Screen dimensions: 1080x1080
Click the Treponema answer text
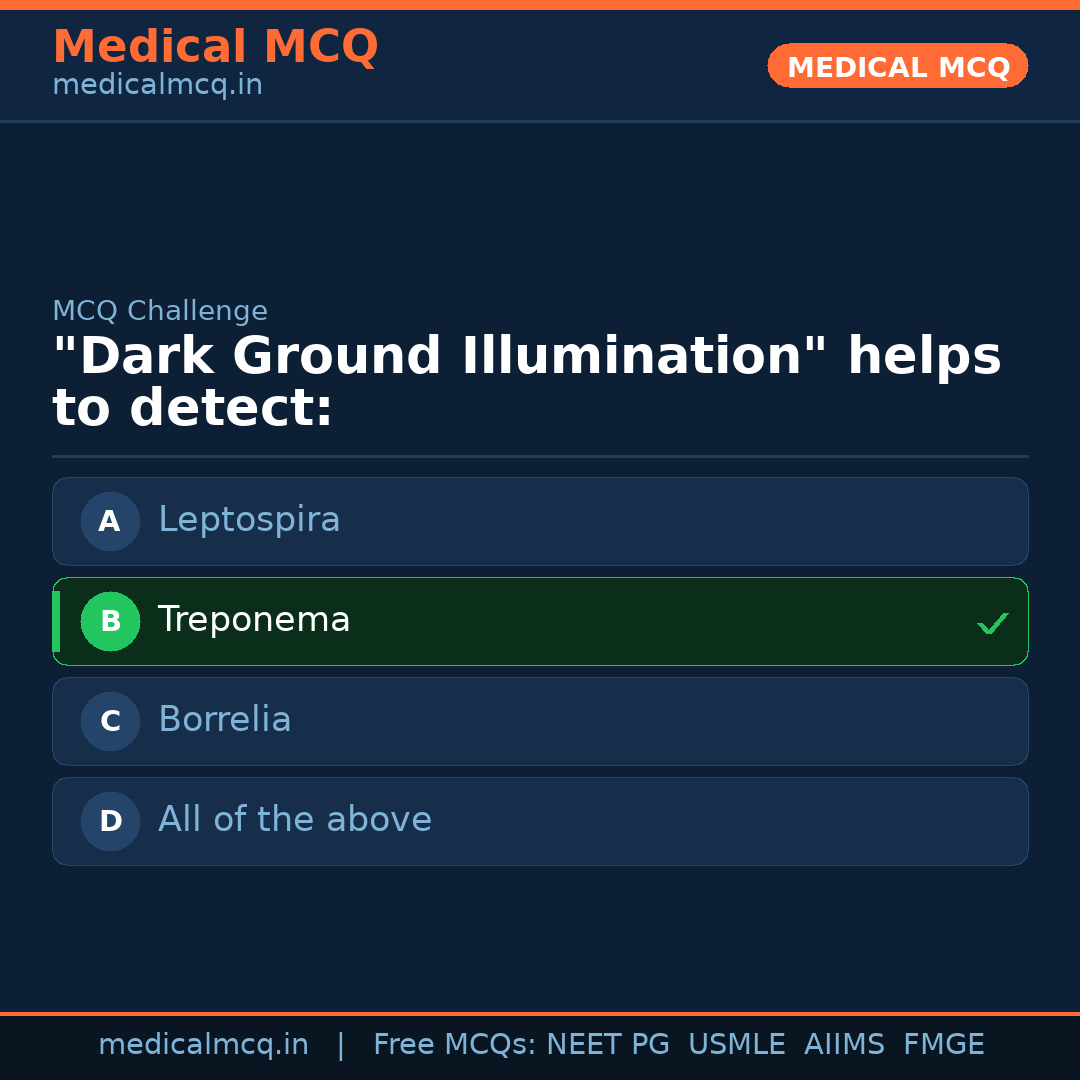[x=254, y=620]
